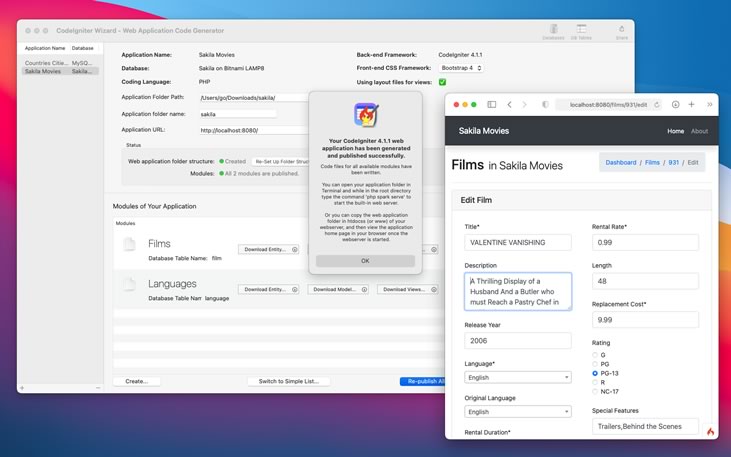Image resolution: width=731 pixels, height=457 pixels.
Task: Open the Language dropdown
Action: [x=518, y=377]
